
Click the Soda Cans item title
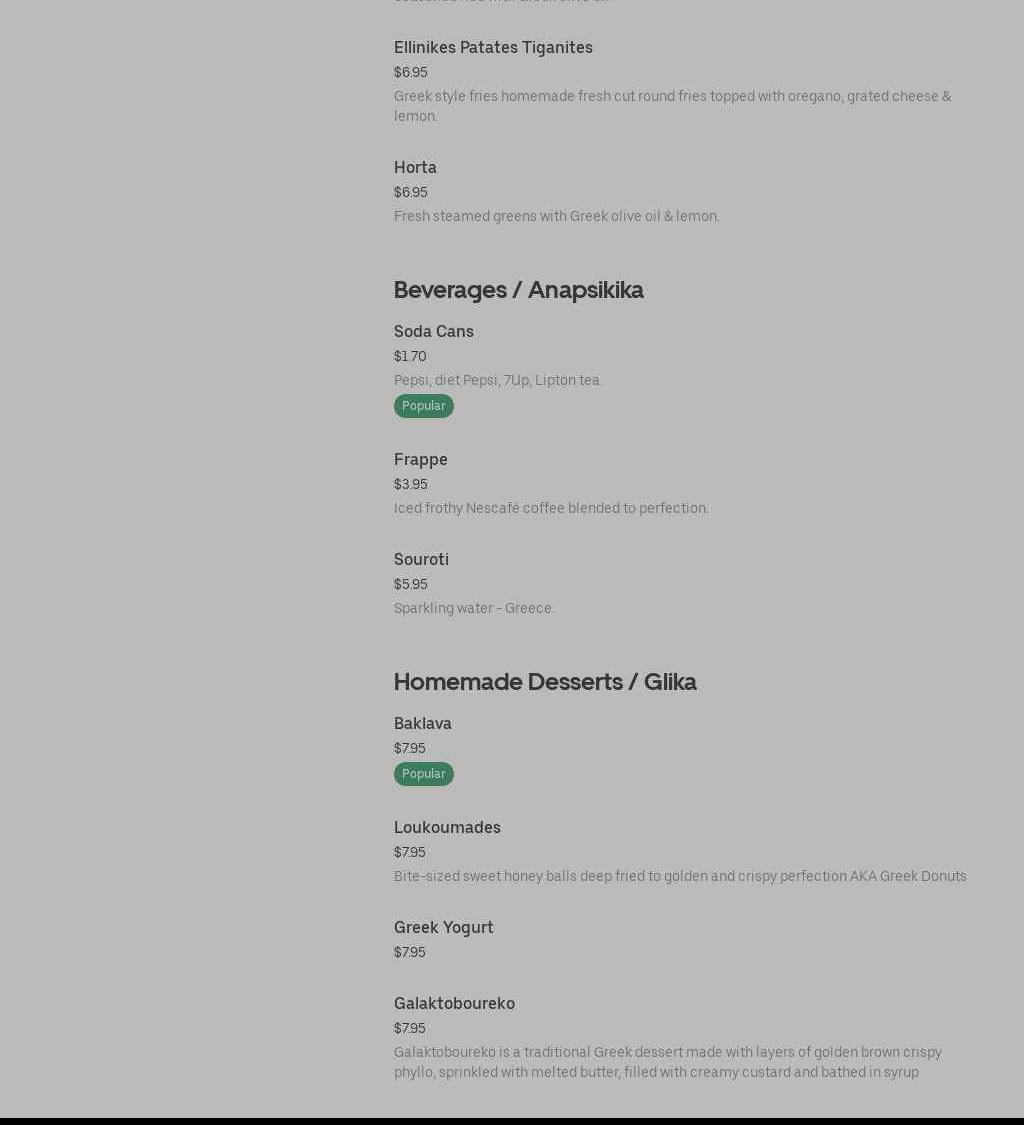coord(433,331)
